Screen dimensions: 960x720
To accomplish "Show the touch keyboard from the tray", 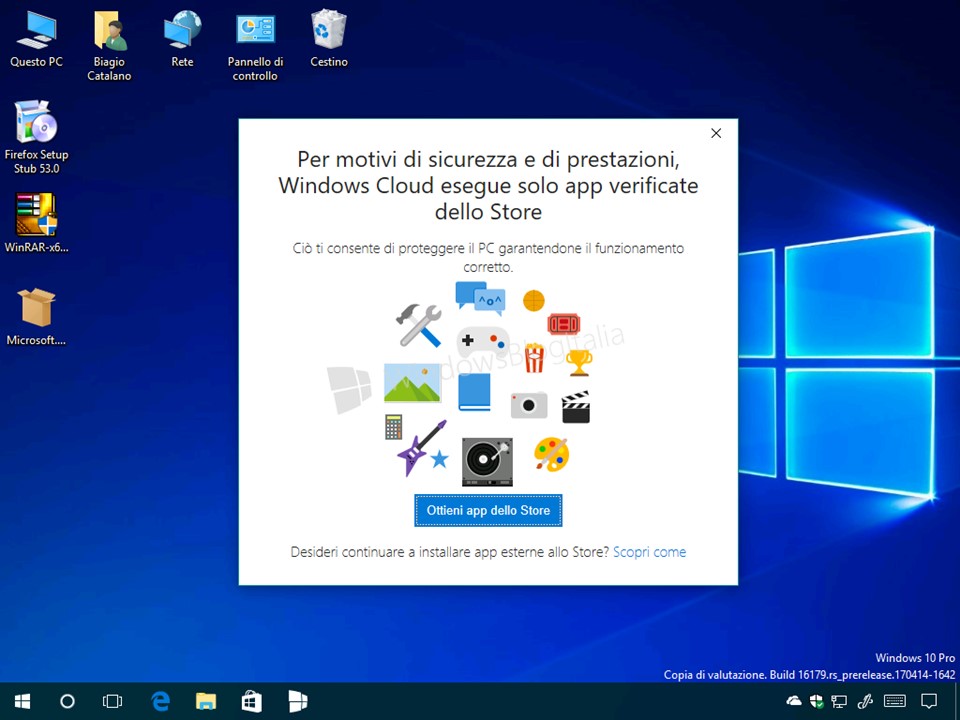I will point(895,701).
